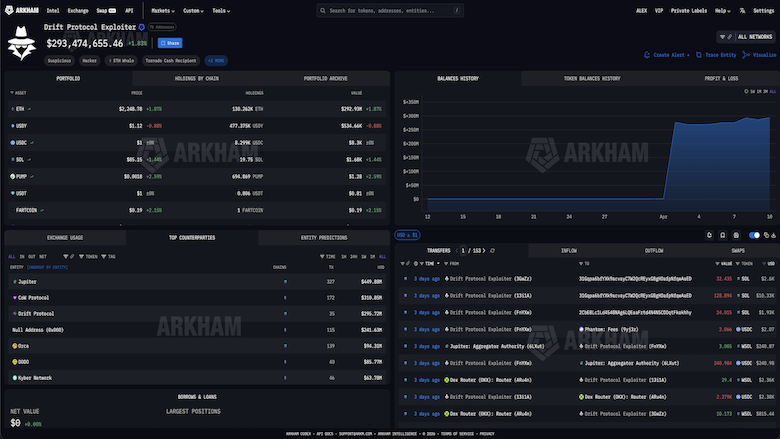Open the language translation icon near Settings
The width and height of the screenshot is (780, 439).
click(742, 10)
